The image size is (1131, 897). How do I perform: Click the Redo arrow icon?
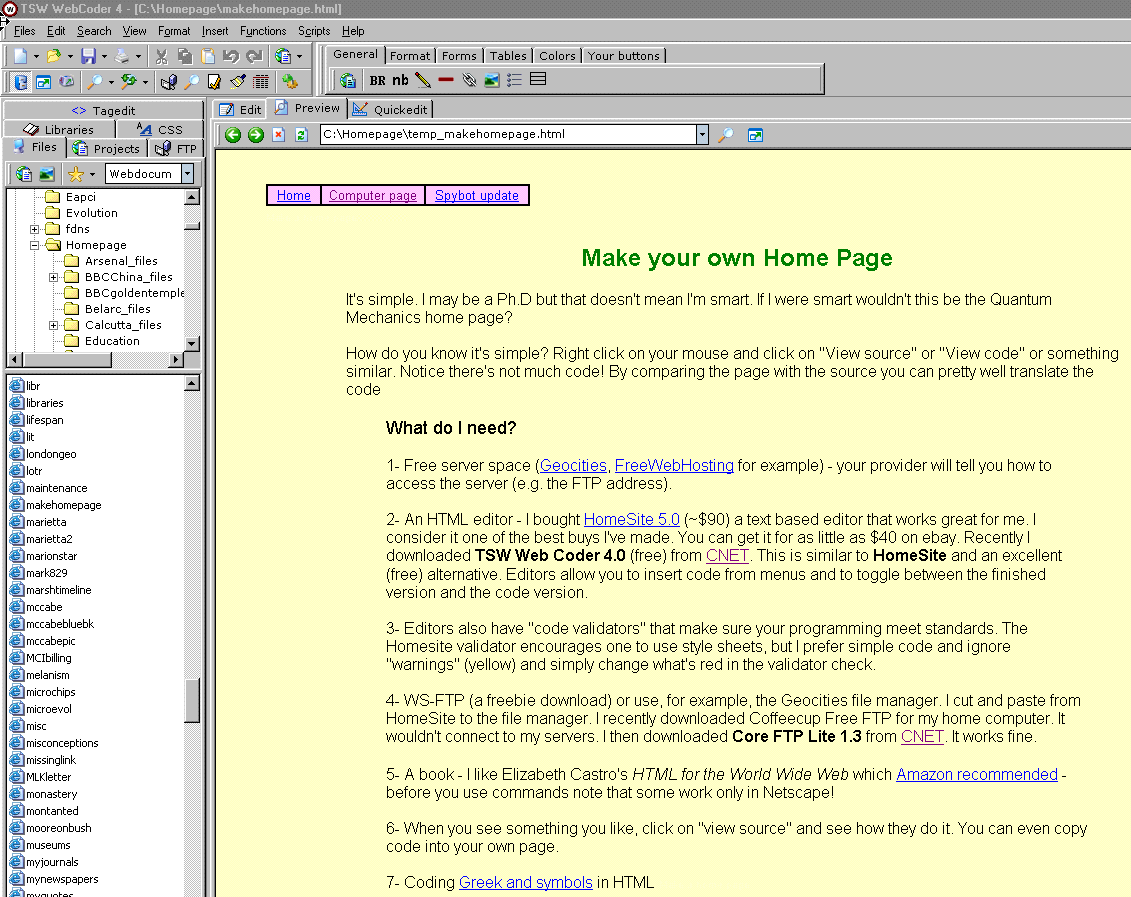coord(255,56)
